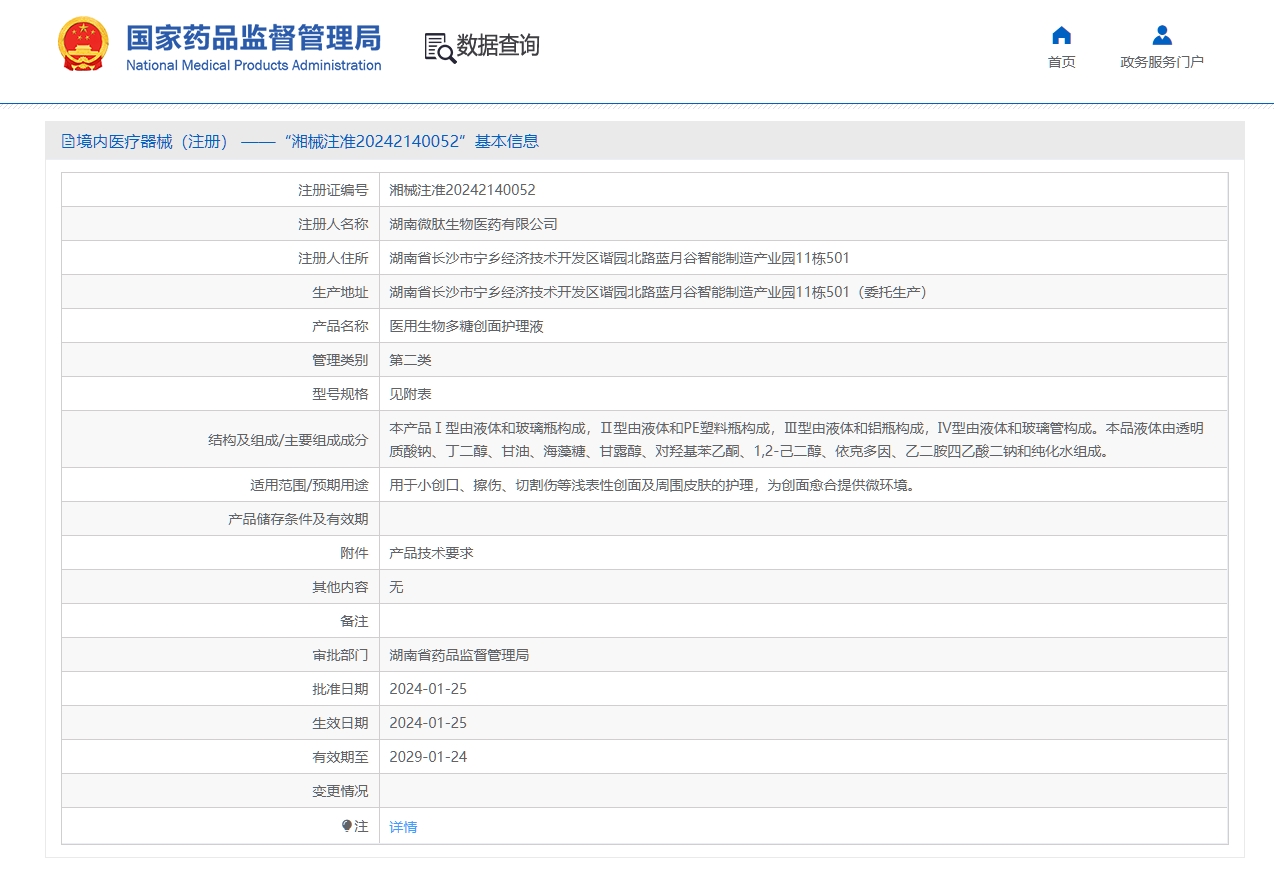Click the national emblem logo
The width and height of the screenshot is (1274, 874).
pos(83,45)
